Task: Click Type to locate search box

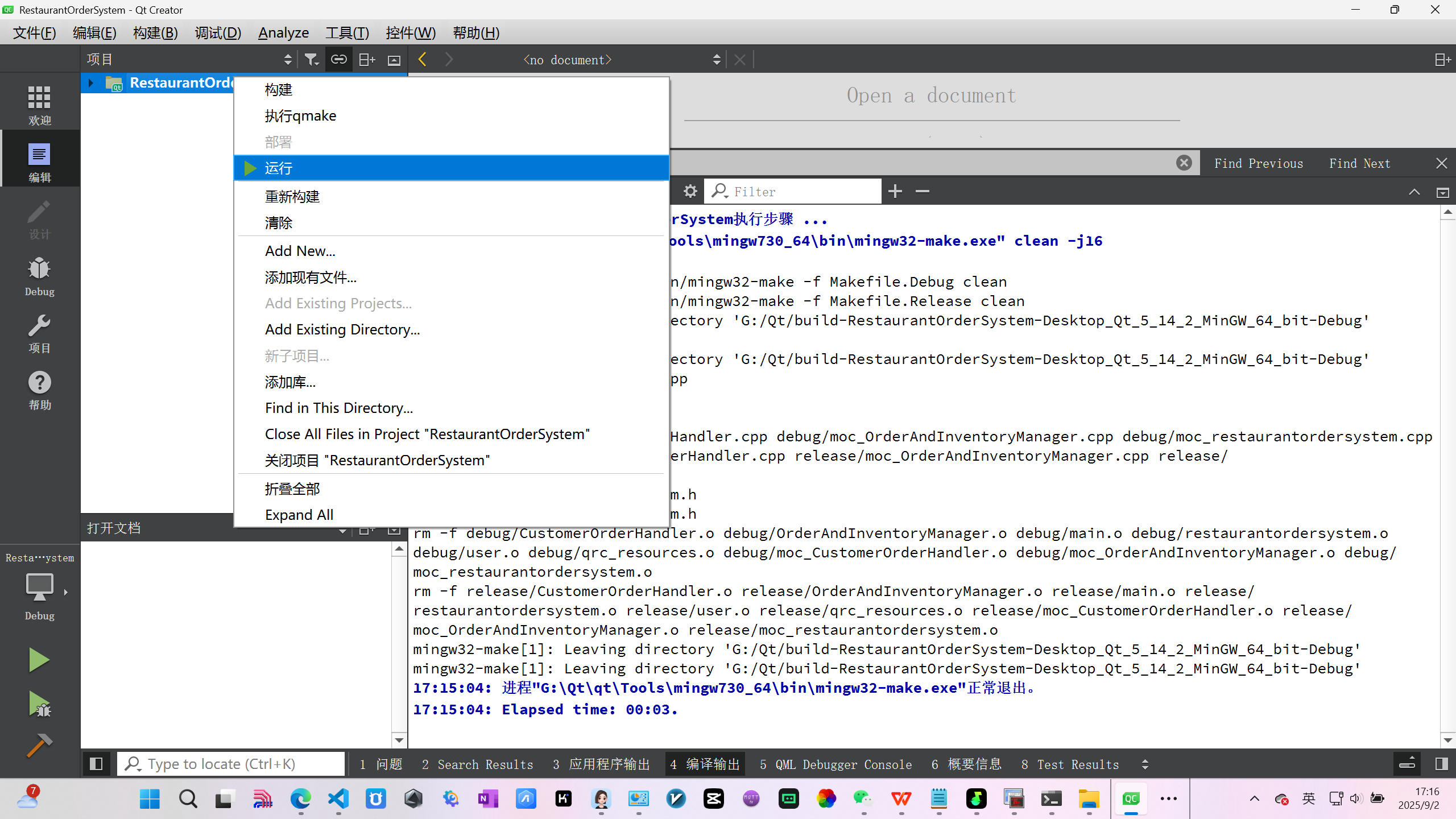Action: coord(231,764)
